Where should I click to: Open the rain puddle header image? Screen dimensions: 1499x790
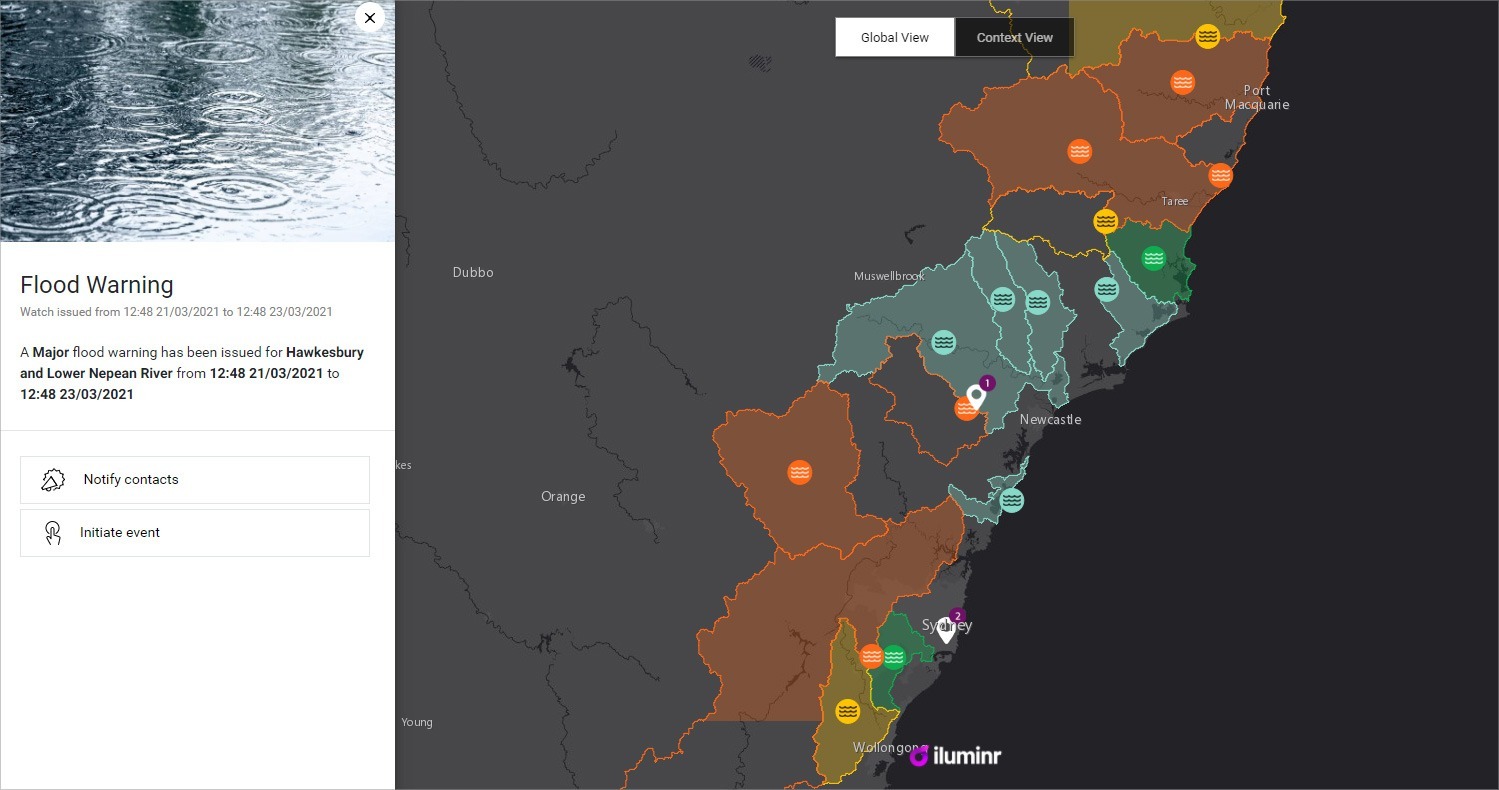pyautogui.click(x=197, y=120)
